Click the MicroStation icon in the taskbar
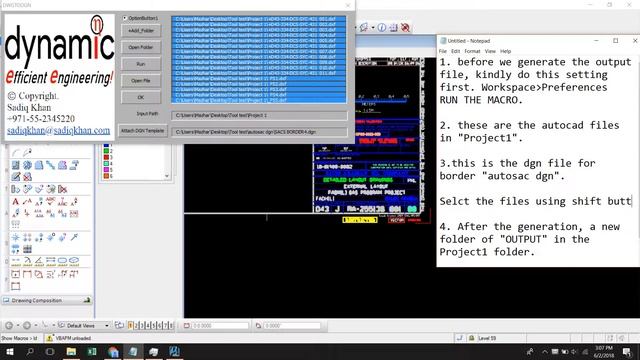Viewport: 640px width, 360px height. (174, 351)
